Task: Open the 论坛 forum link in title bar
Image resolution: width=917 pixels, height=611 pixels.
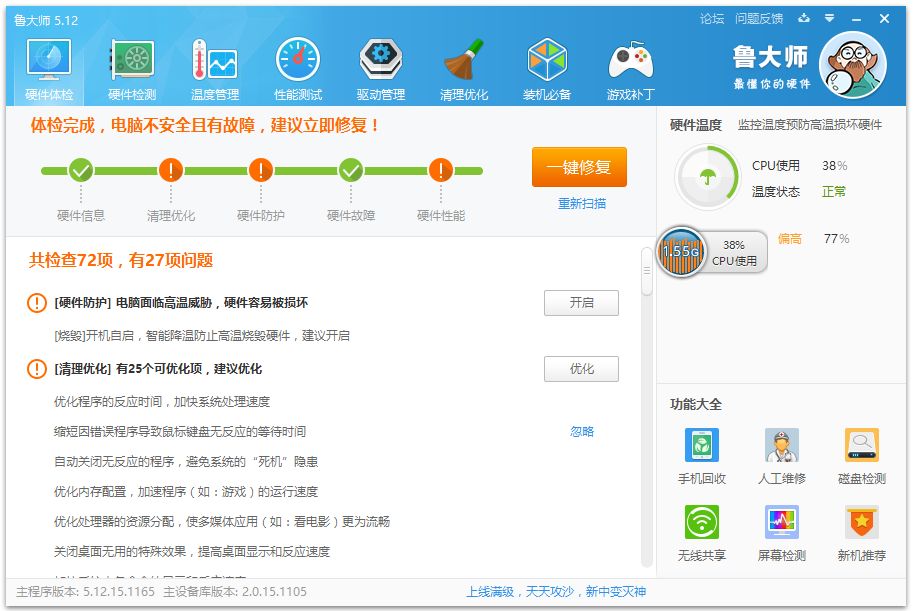Action: (711, 19)
